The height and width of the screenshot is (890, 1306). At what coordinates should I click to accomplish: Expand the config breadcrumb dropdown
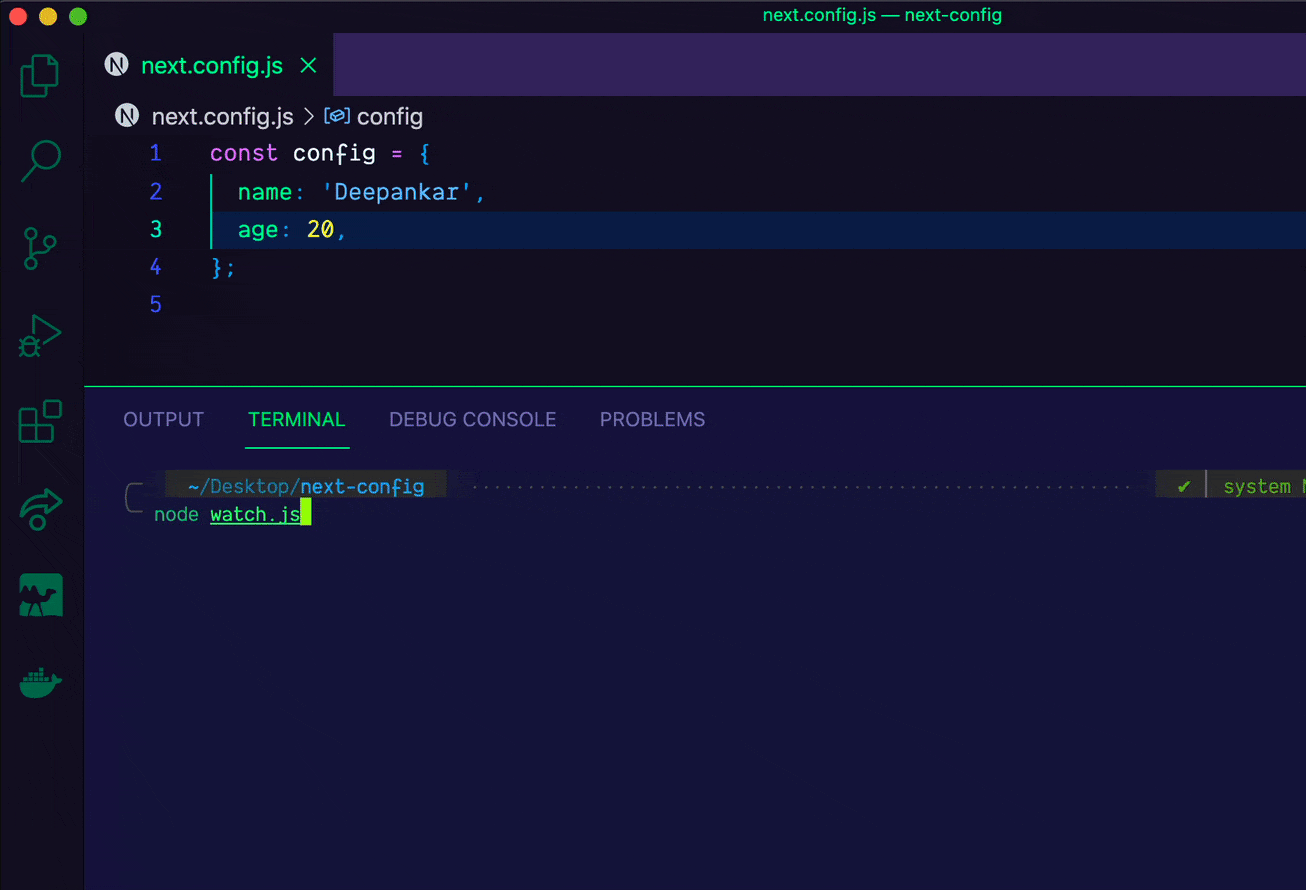390,116
